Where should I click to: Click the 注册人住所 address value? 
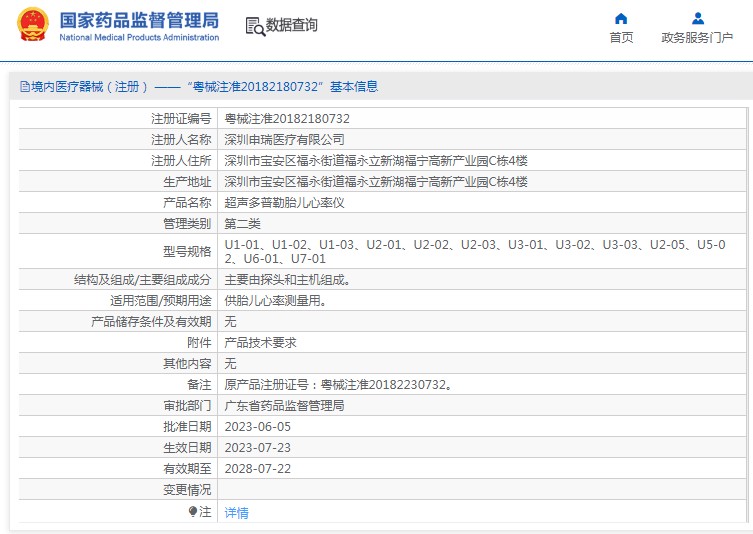tap(376, 161)
